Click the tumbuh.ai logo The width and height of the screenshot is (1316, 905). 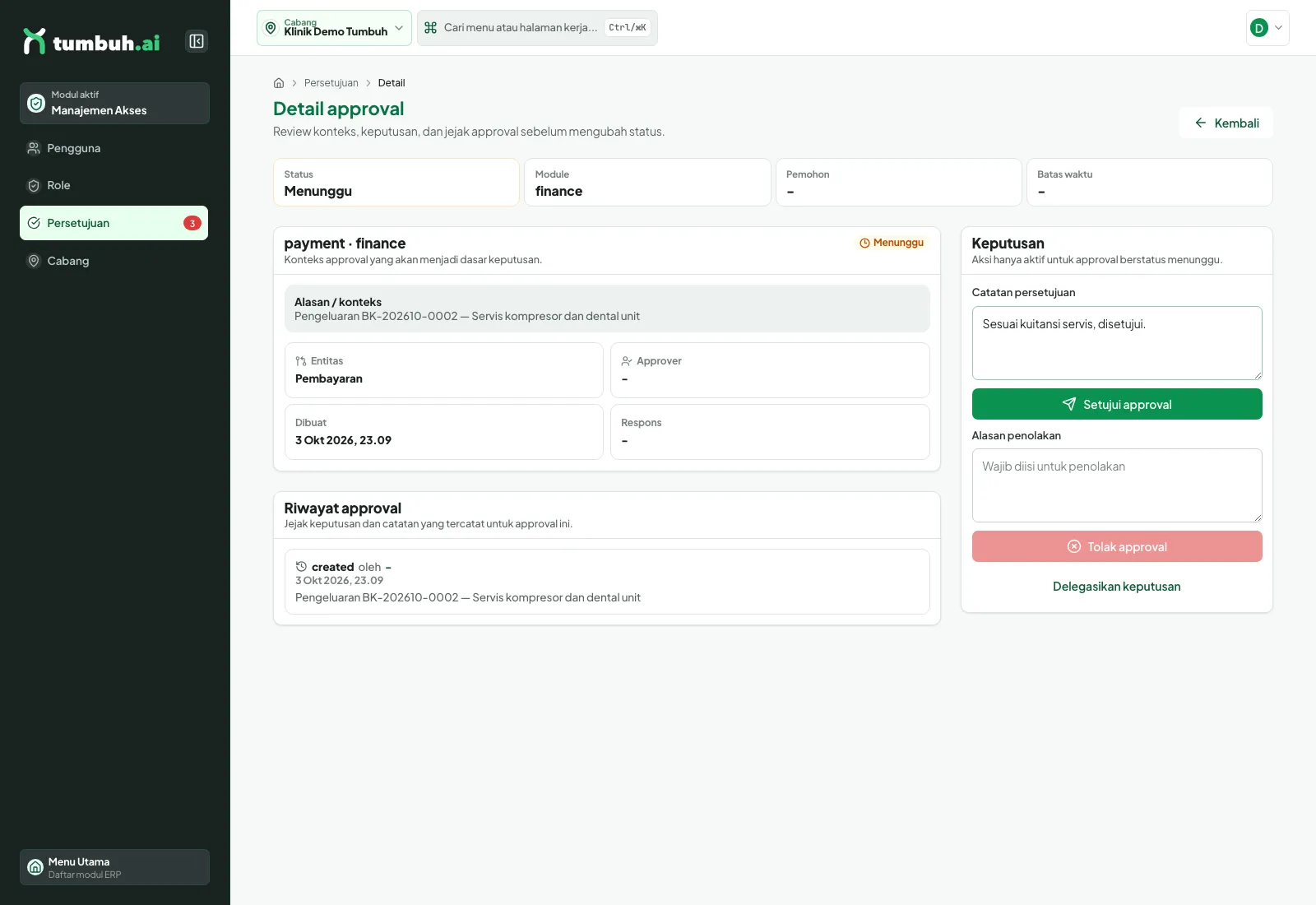click(91, 41)
